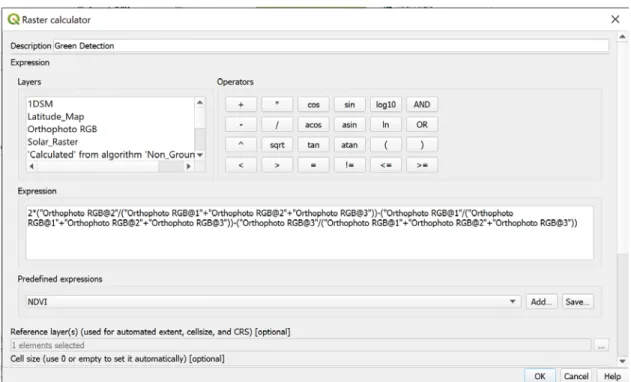
Task: Click the Save... predefined expression button
Action: 577,301
